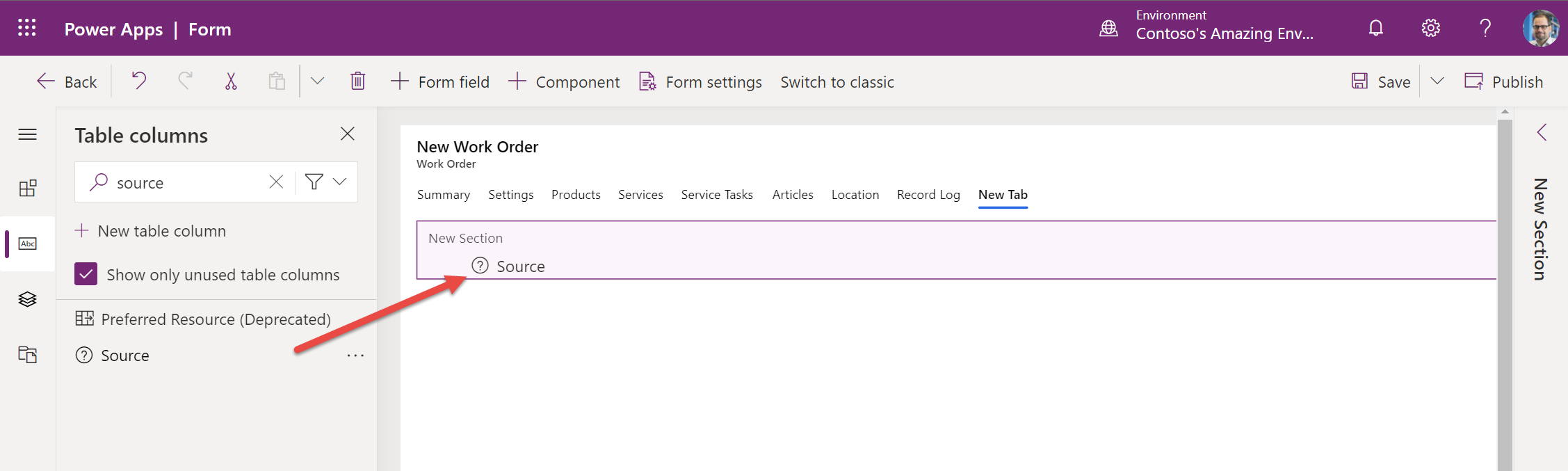Clear the source search text

coord(276,182)
